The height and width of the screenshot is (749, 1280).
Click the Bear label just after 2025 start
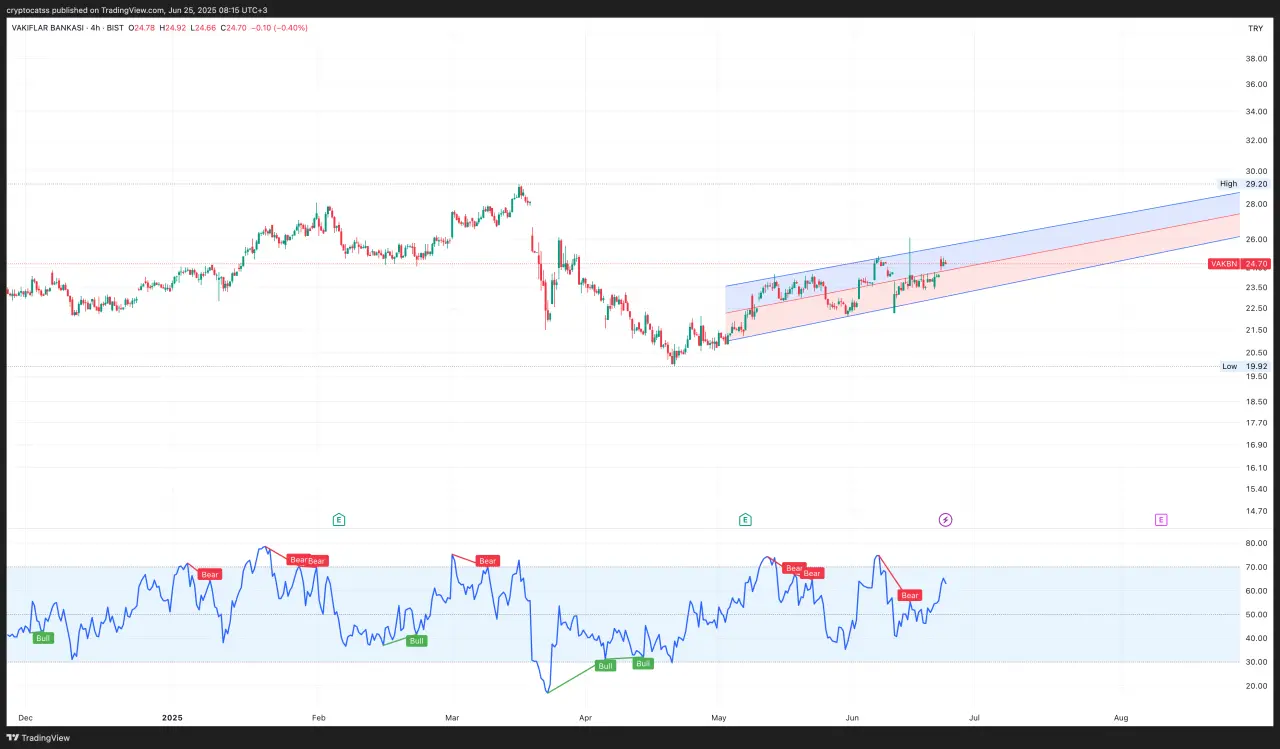(x=209, y=574)
